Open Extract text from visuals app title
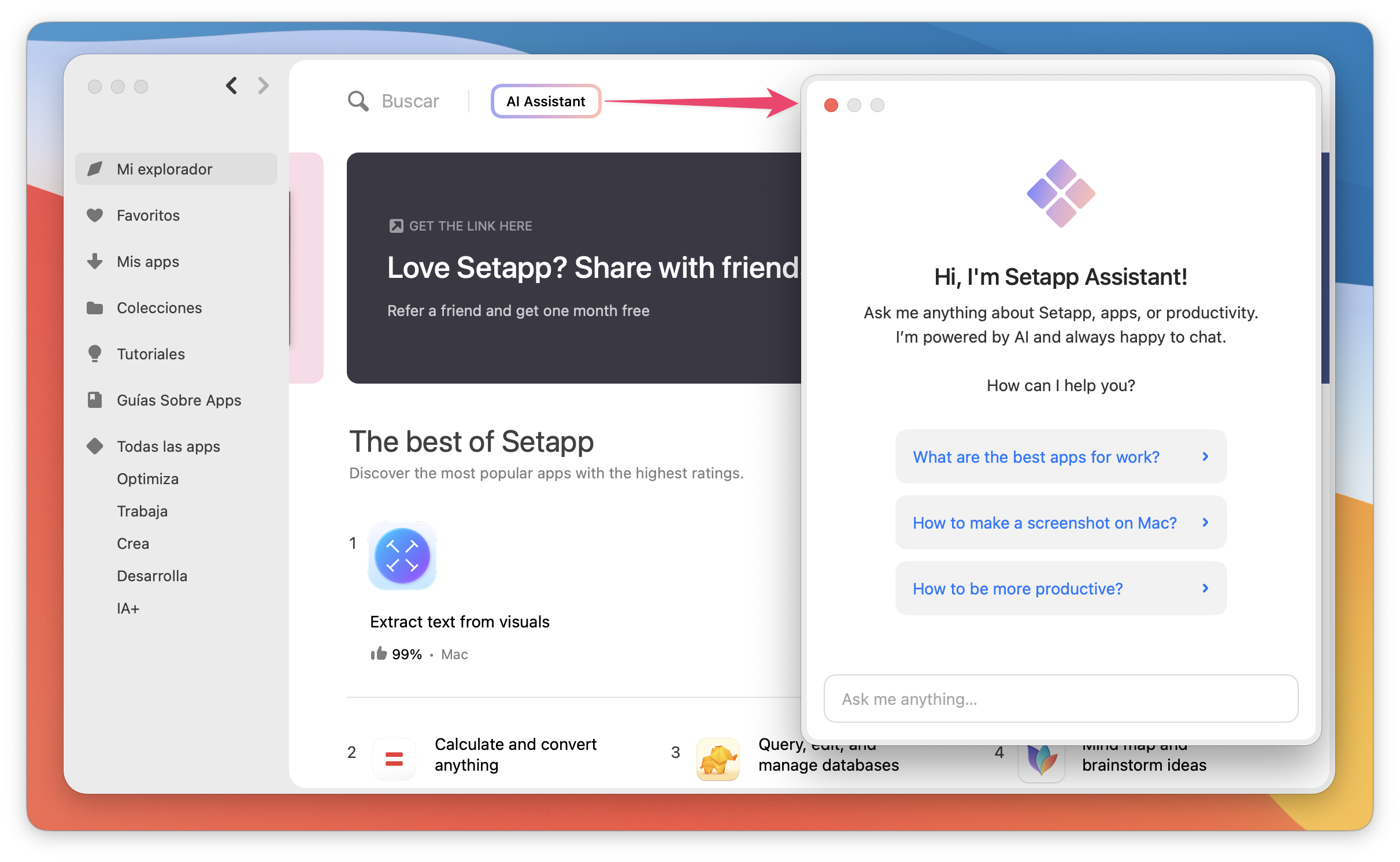1400x862 pixels. tap(460, 622)
